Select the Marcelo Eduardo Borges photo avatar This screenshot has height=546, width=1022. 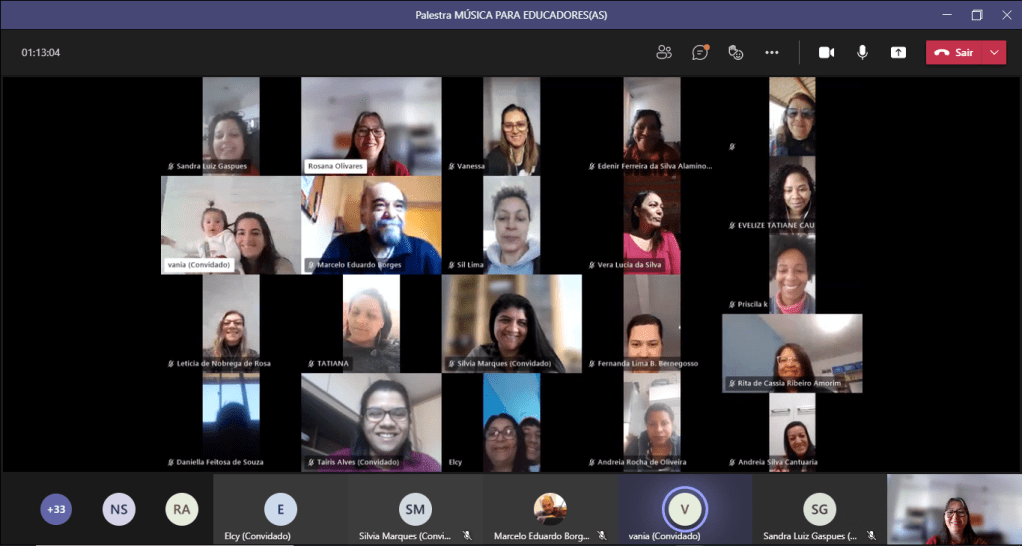click(549, 509)
